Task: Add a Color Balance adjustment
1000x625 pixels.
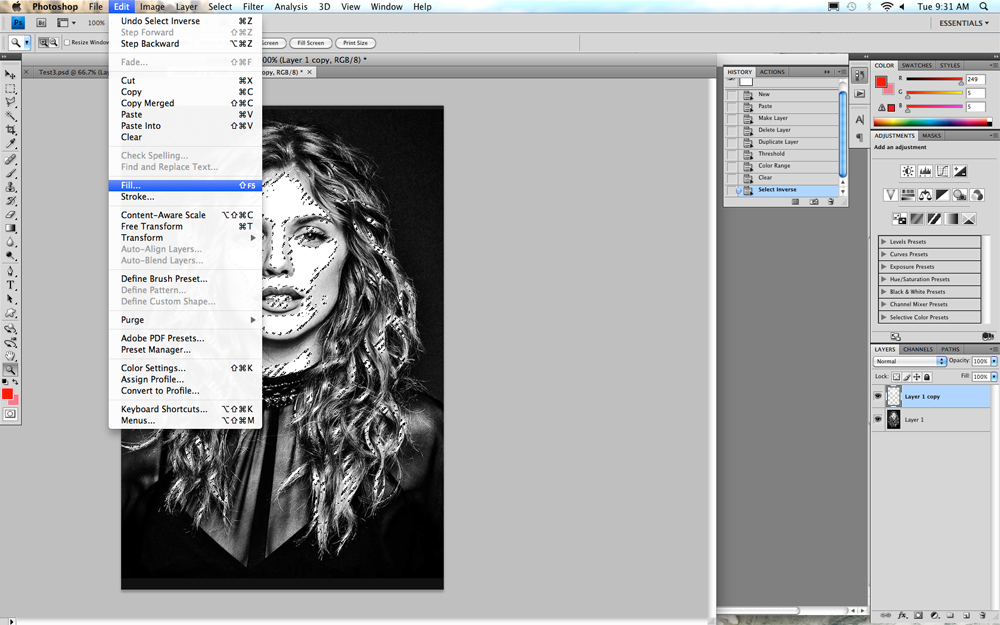Action: tap(925, 195)
